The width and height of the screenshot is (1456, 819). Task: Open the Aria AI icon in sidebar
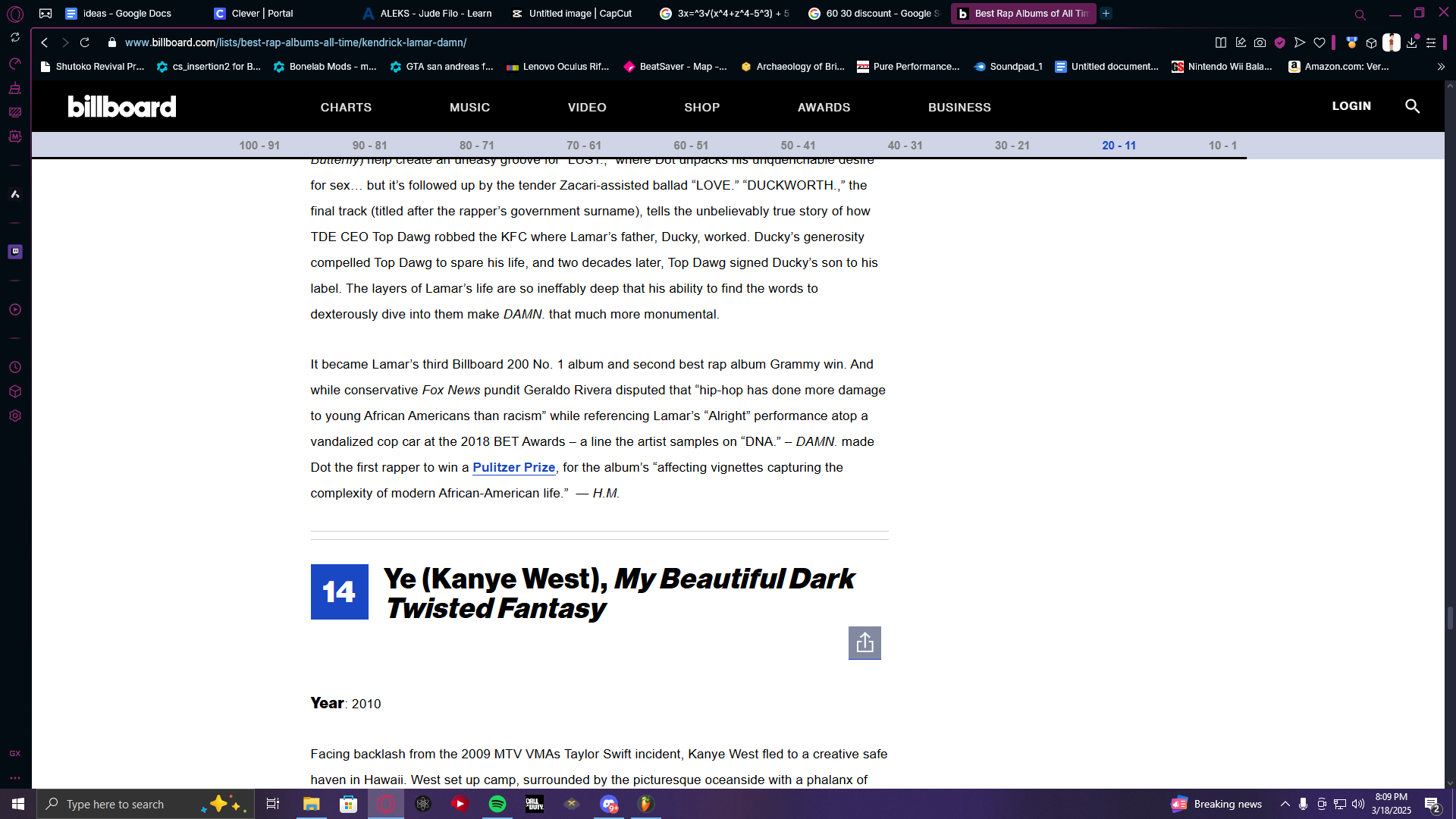click(x=15, y=194)
